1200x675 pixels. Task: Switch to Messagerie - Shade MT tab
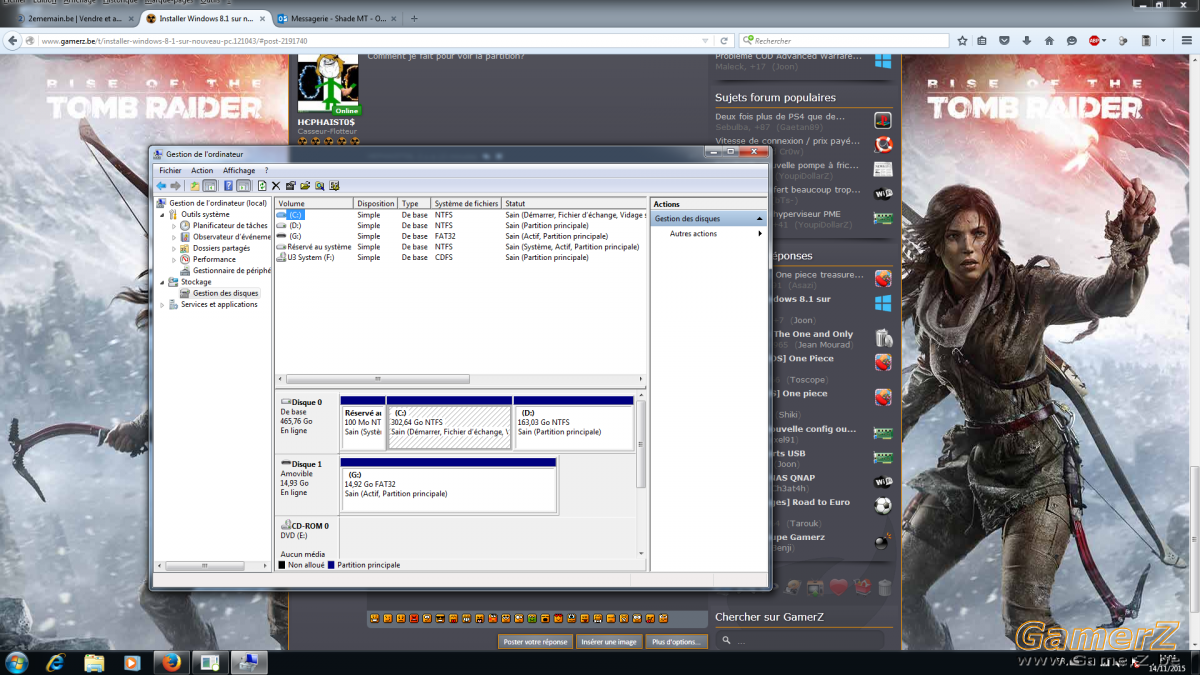(x=339, y=18)
